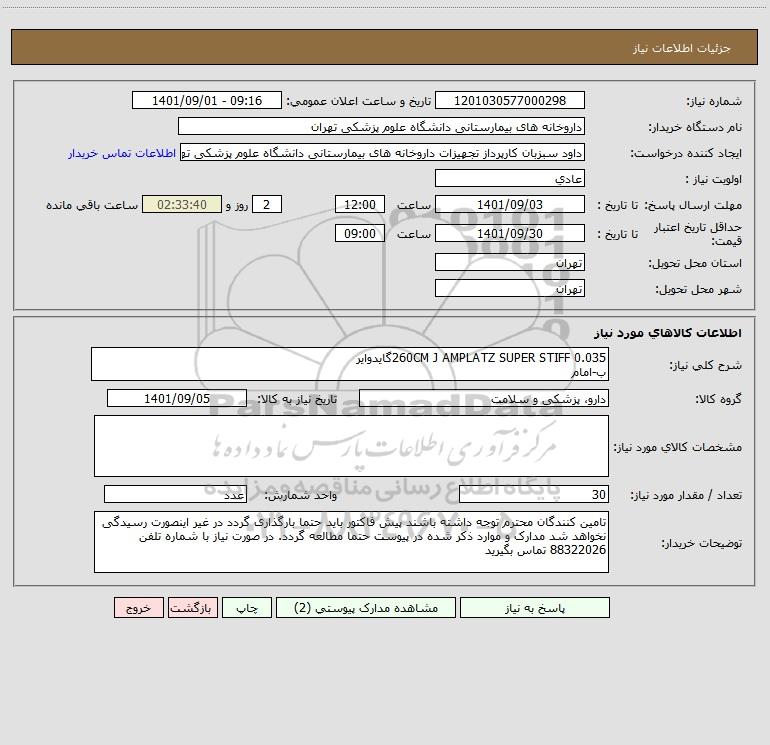
Task: Click empty goods specifications text area
Action: point(351,446)
